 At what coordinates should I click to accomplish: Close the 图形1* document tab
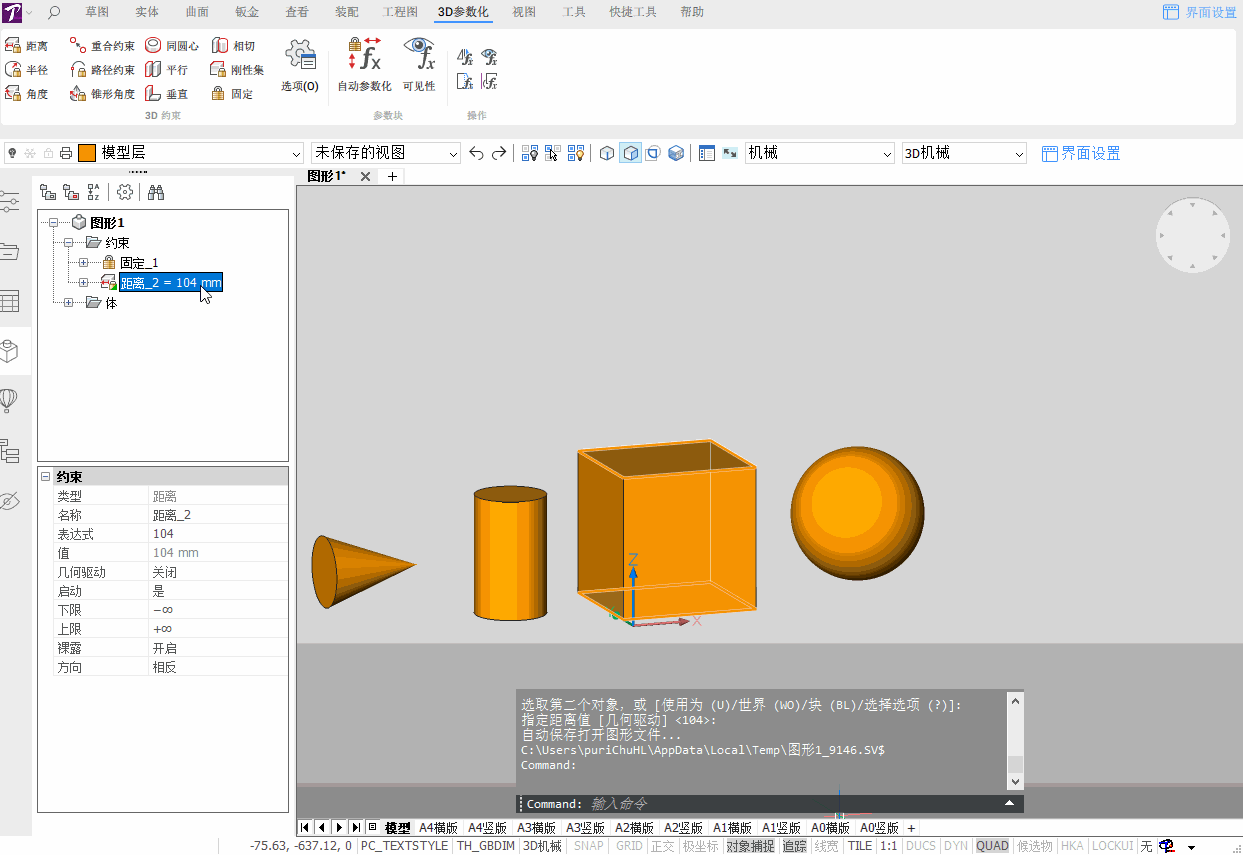[365, 176]
